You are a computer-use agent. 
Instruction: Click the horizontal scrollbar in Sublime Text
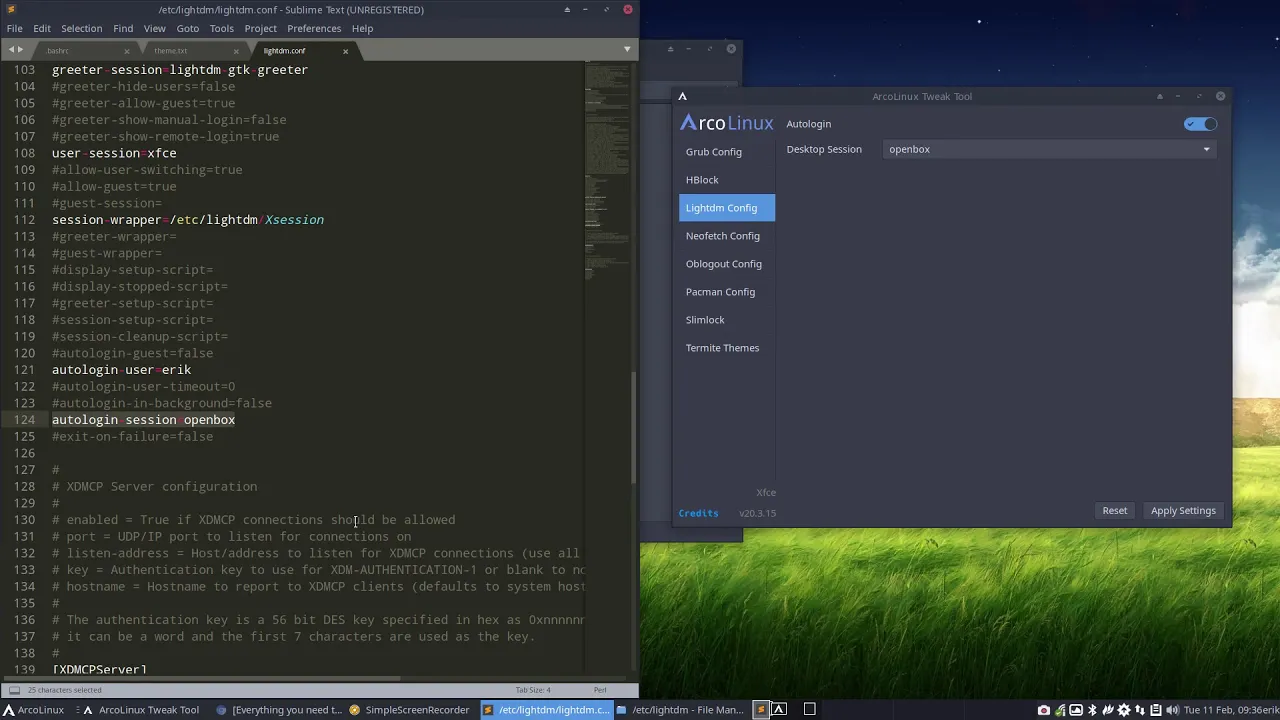tap(200, 678)
